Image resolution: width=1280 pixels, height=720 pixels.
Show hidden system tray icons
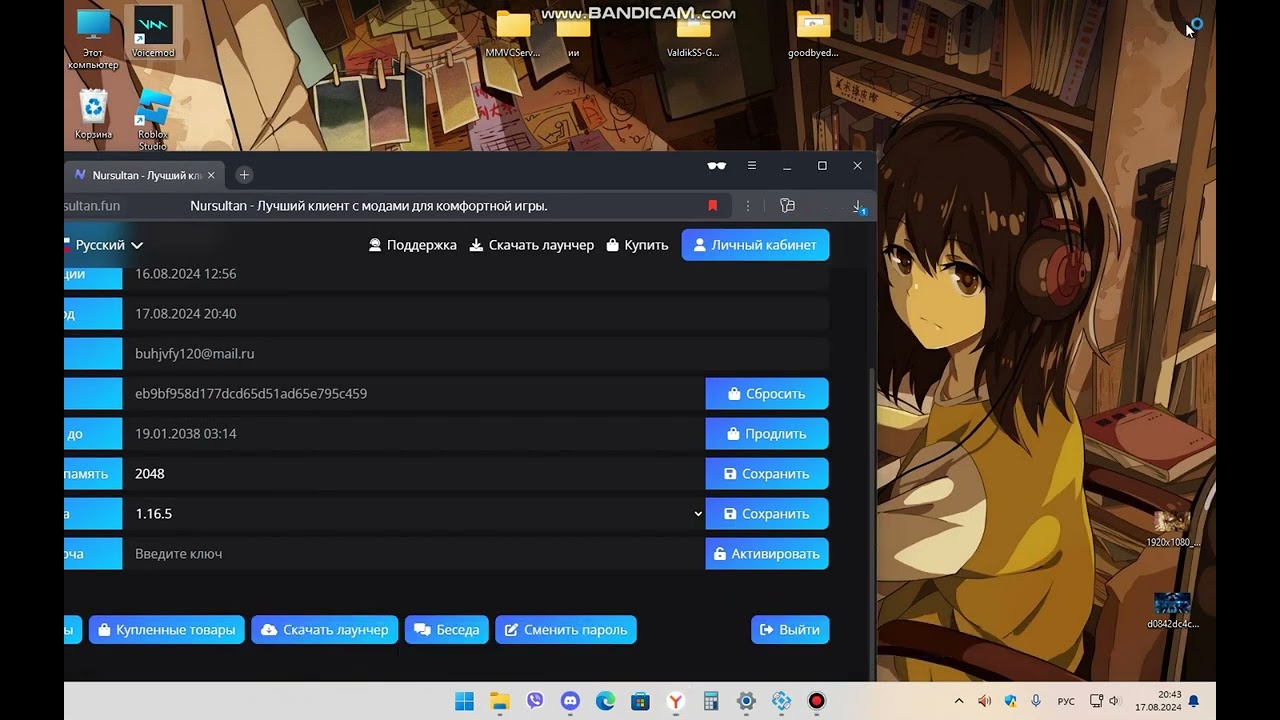click(x=959, y=701)
